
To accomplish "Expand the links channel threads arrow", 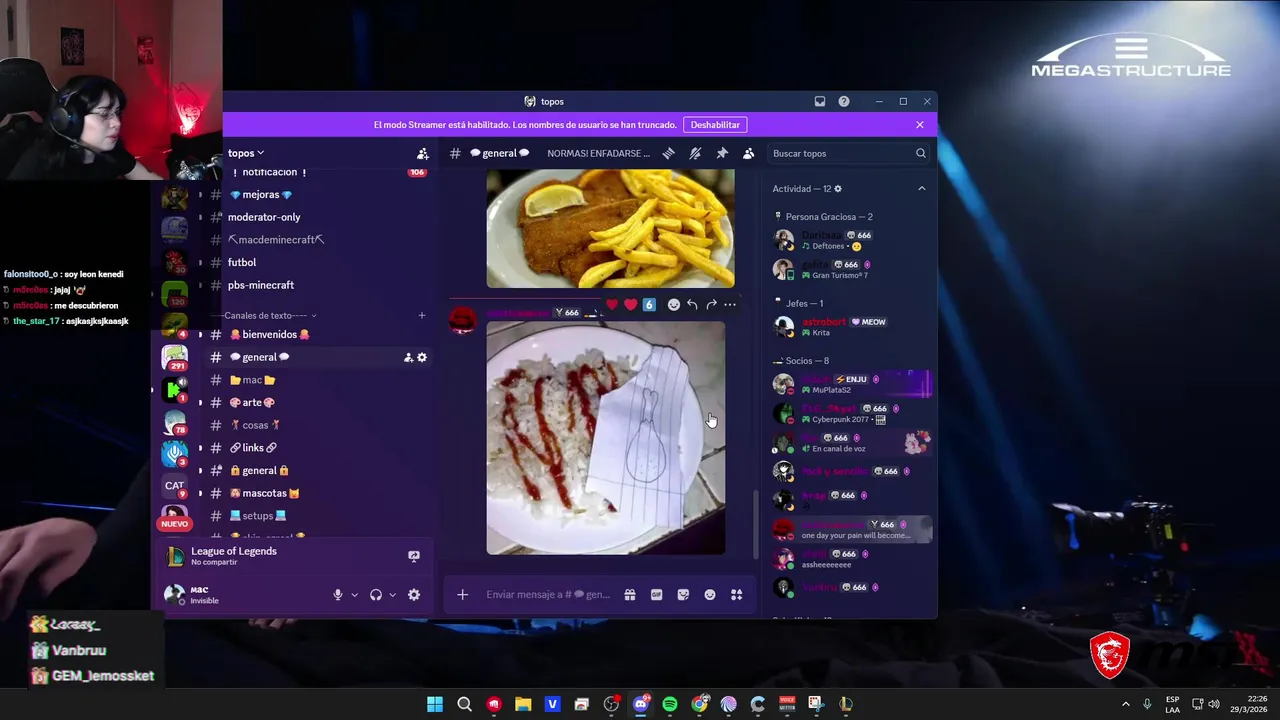I will (x=200, y=448).
